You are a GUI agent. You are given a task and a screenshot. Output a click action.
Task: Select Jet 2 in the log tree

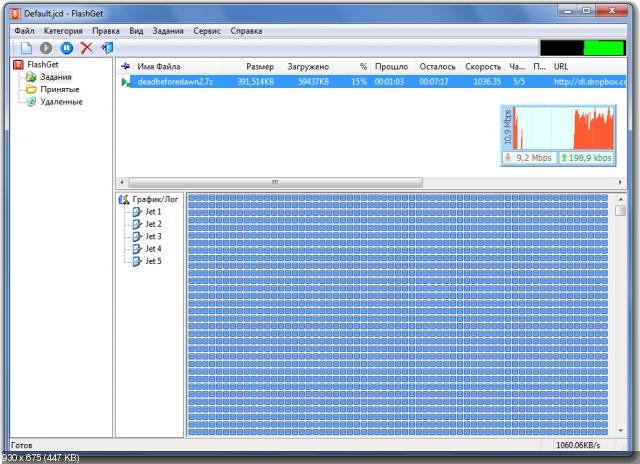[153, 224]
